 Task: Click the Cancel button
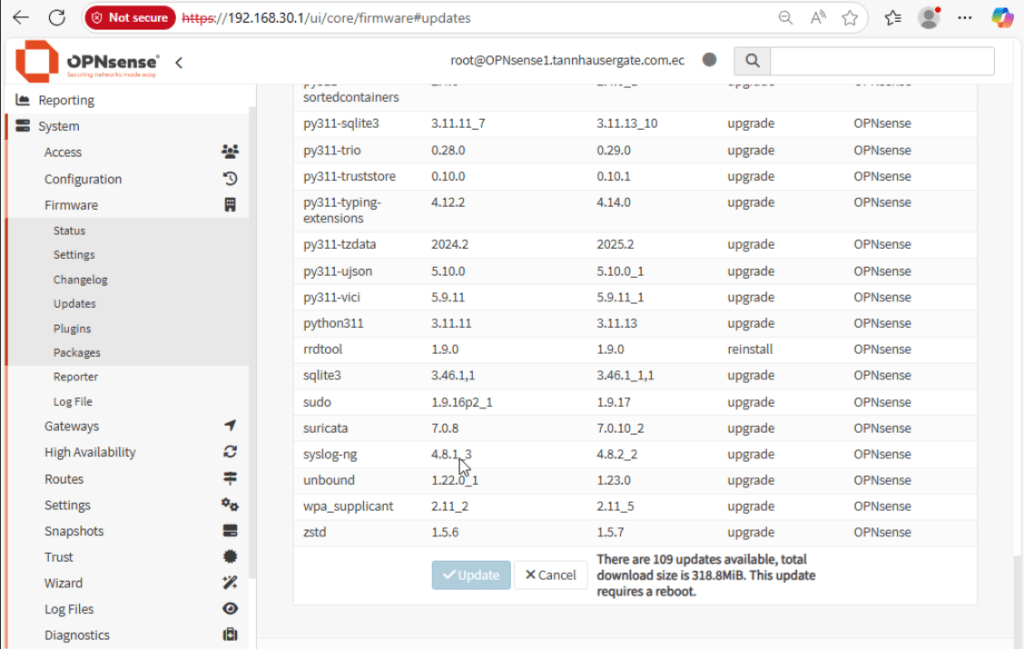click(x=551, y=575)
